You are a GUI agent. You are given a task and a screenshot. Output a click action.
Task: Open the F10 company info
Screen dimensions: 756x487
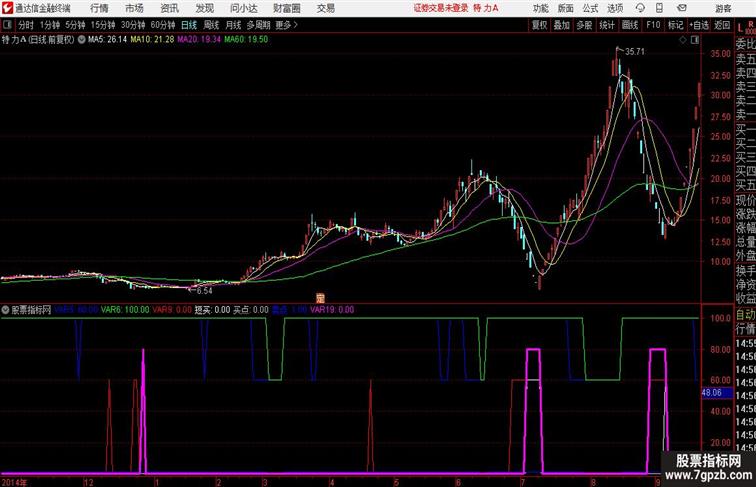pos(653,25)
